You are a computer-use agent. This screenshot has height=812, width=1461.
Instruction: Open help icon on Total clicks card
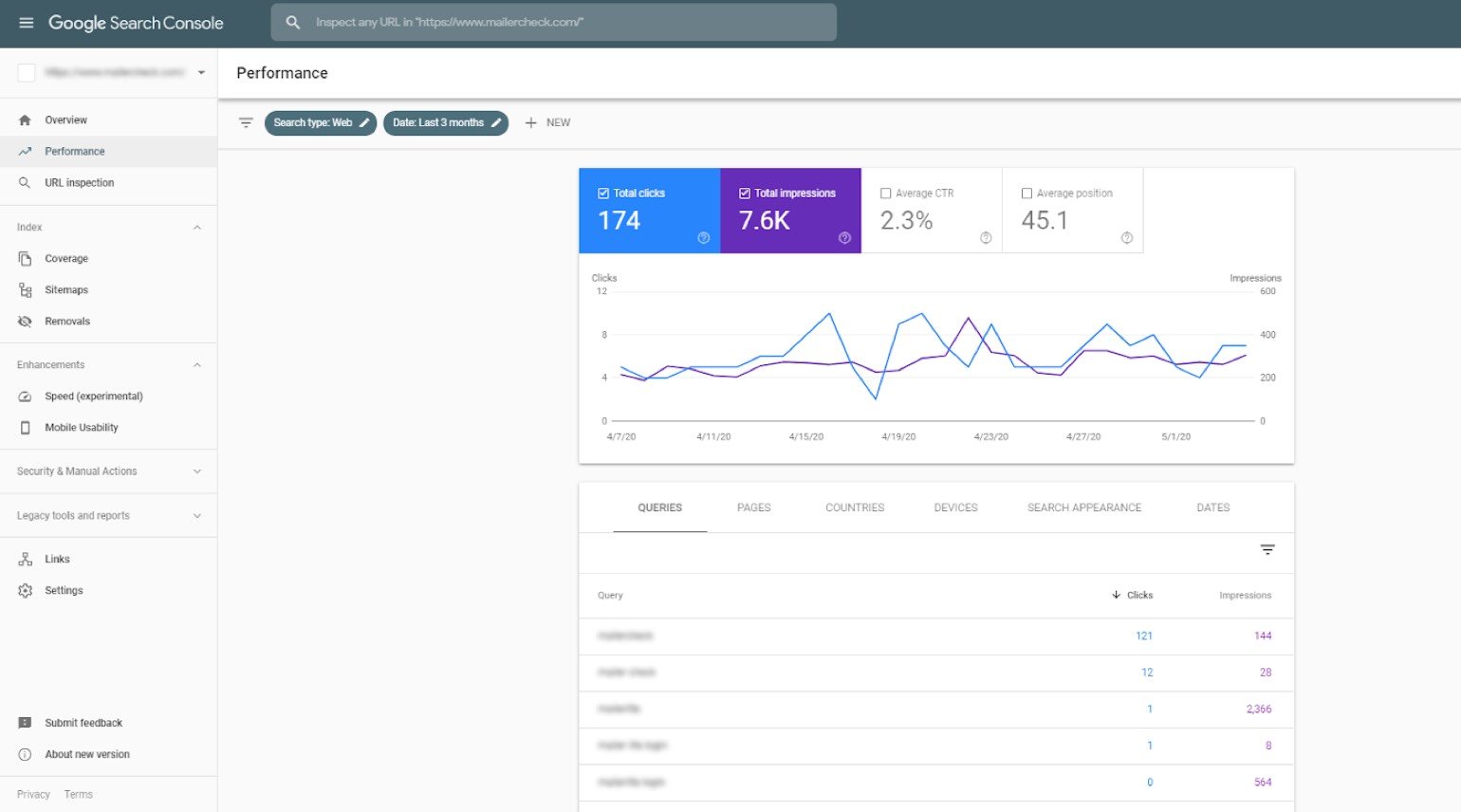click(704, 238)
